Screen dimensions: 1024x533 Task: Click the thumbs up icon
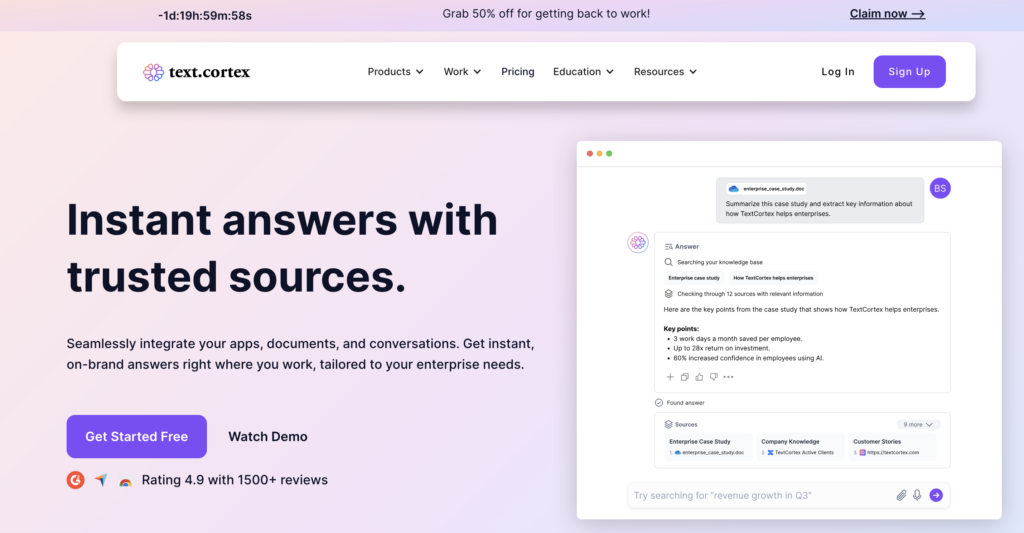point(699,377)
